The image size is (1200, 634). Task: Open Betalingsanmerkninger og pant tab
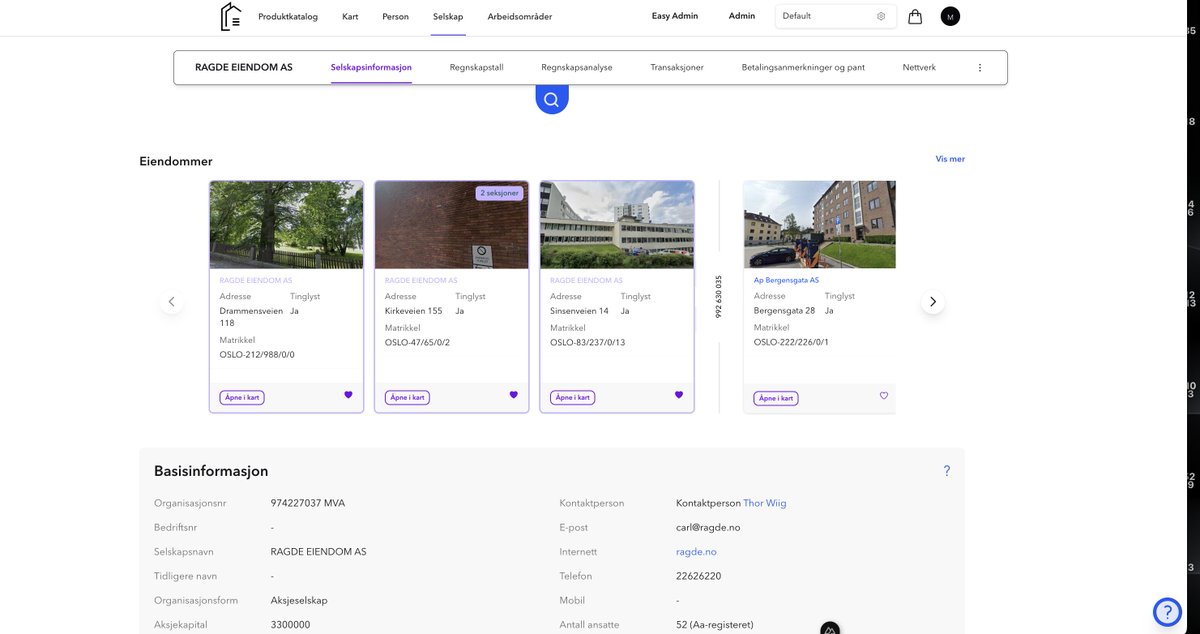pos(803,68)
